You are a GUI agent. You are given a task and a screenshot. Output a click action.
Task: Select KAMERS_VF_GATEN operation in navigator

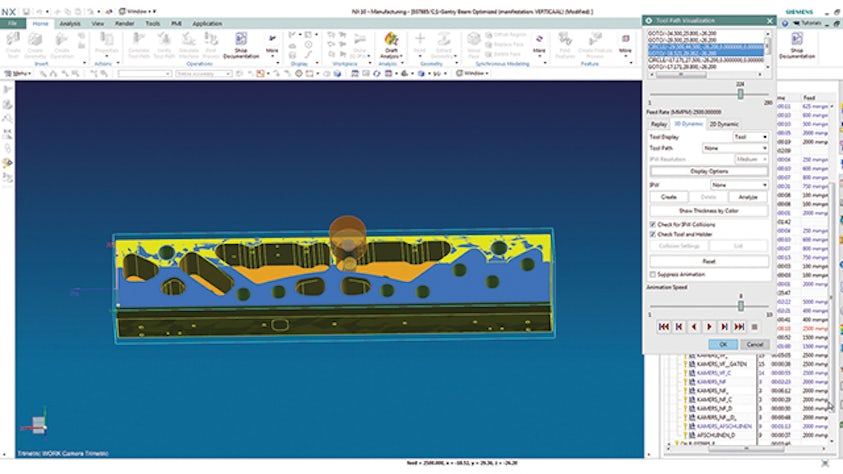point(721,364)
